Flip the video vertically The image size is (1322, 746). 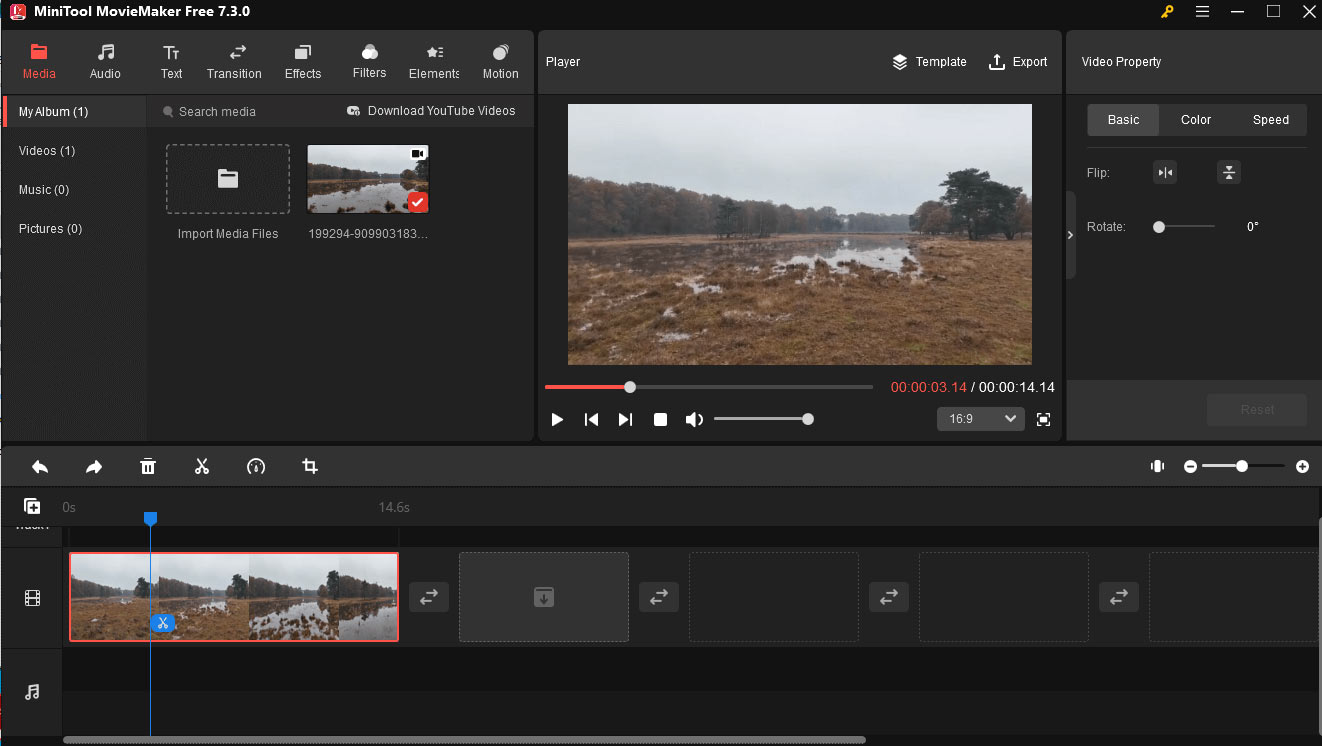click(1229, 173)
